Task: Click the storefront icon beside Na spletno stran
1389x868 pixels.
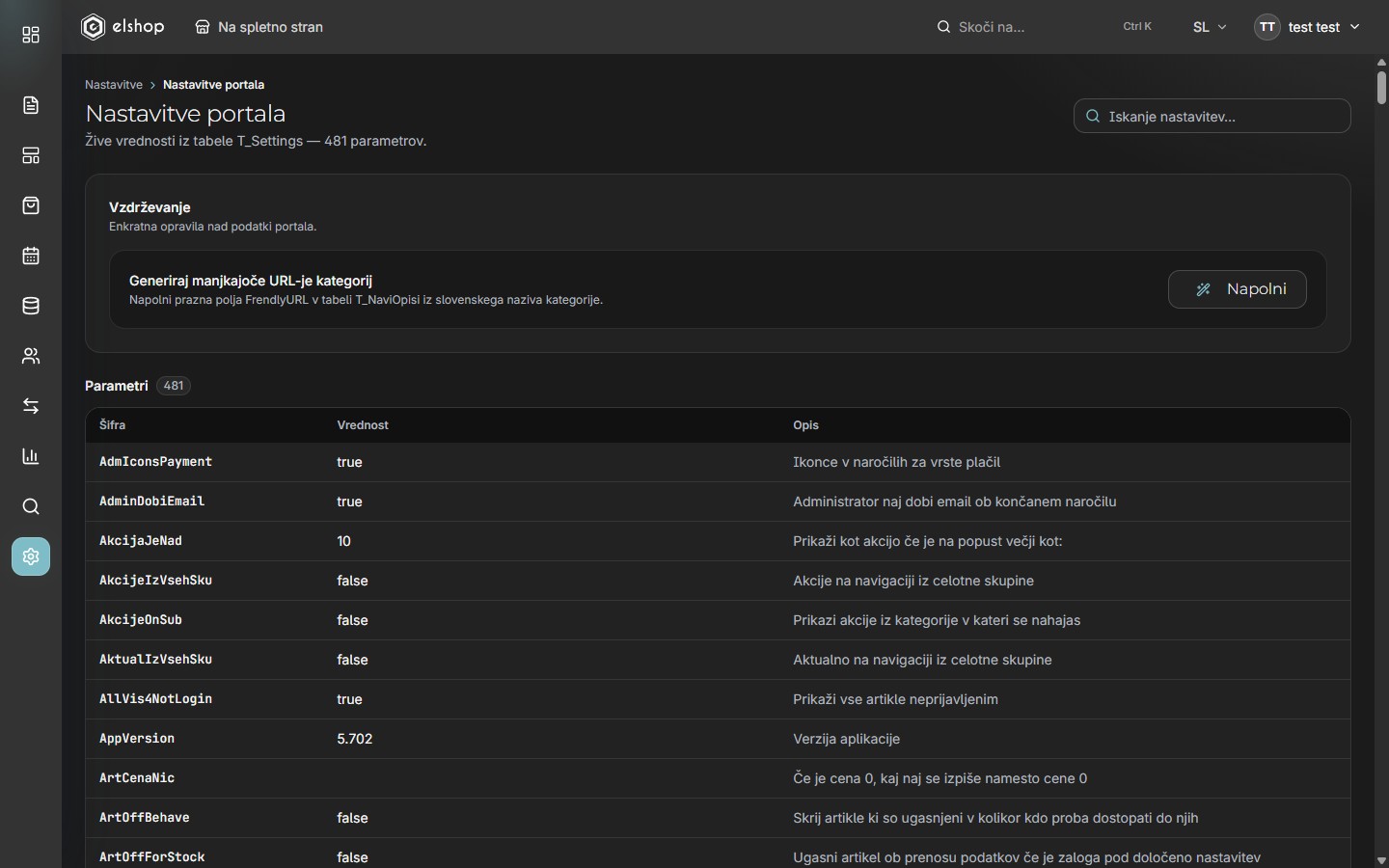Action: pos(203,27)
